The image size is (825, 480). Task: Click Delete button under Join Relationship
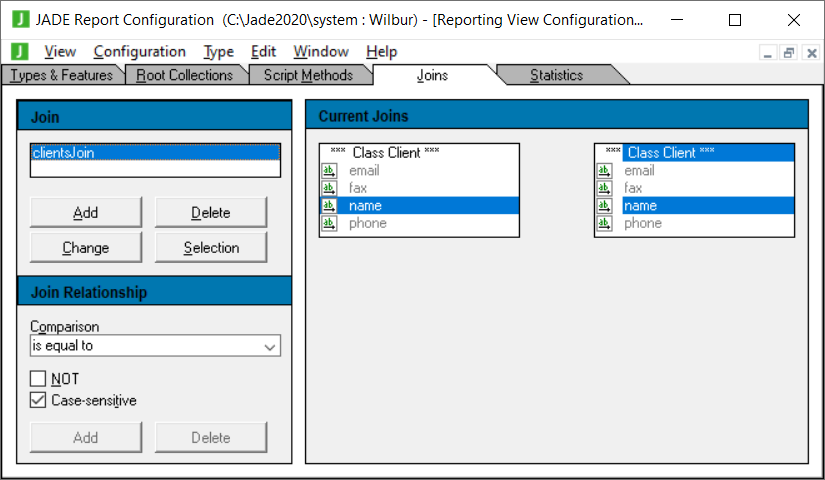point(210,437)
